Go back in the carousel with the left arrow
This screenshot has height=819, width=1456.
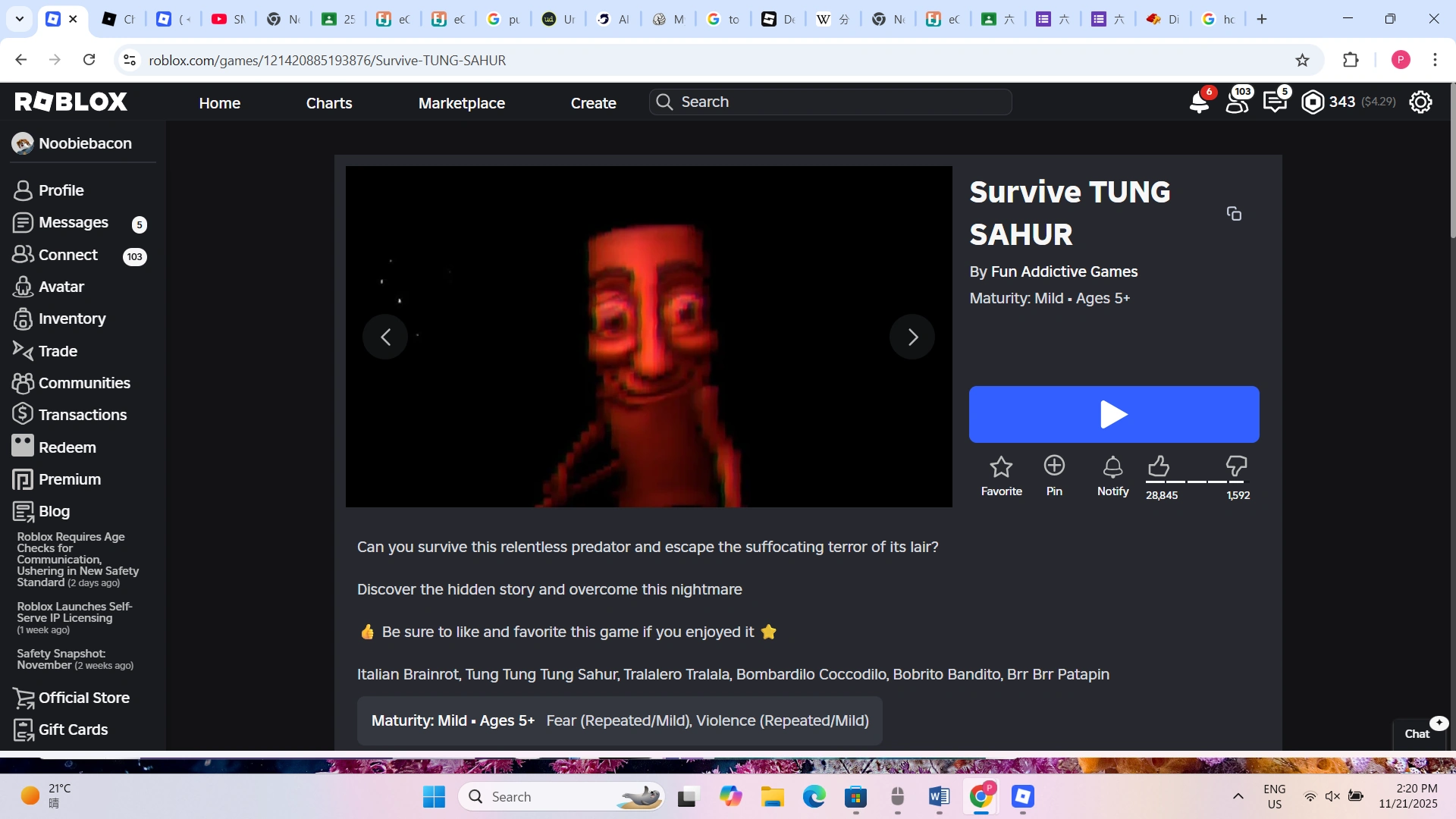385,337
